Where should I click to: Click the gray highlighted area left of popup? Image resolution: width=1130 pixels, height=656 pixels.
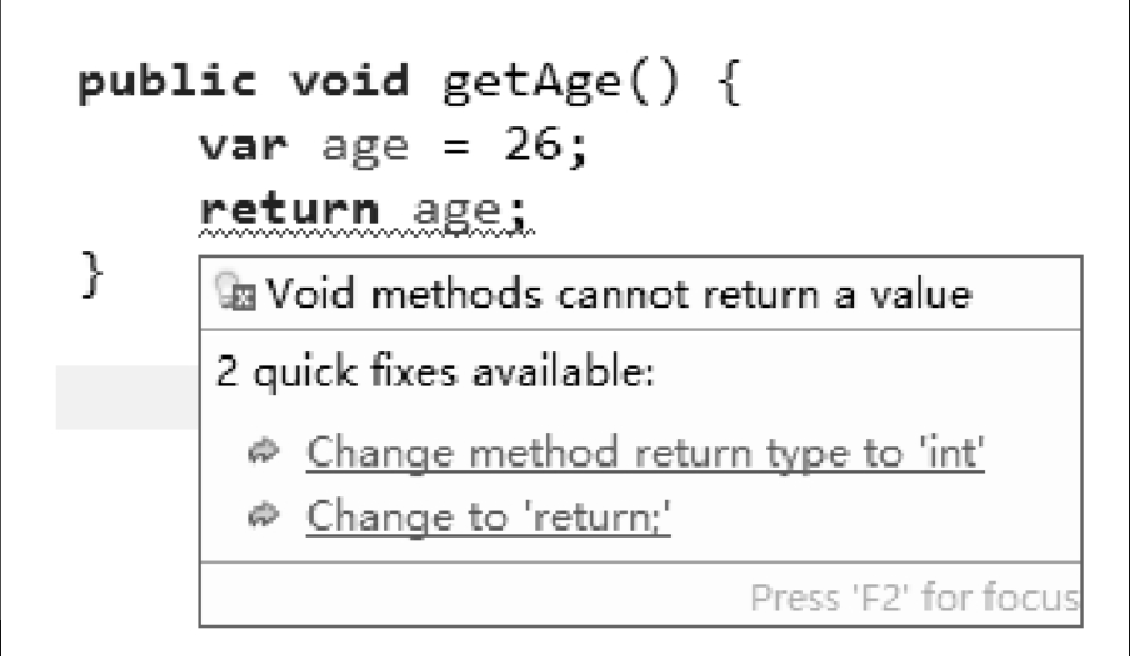128,397
